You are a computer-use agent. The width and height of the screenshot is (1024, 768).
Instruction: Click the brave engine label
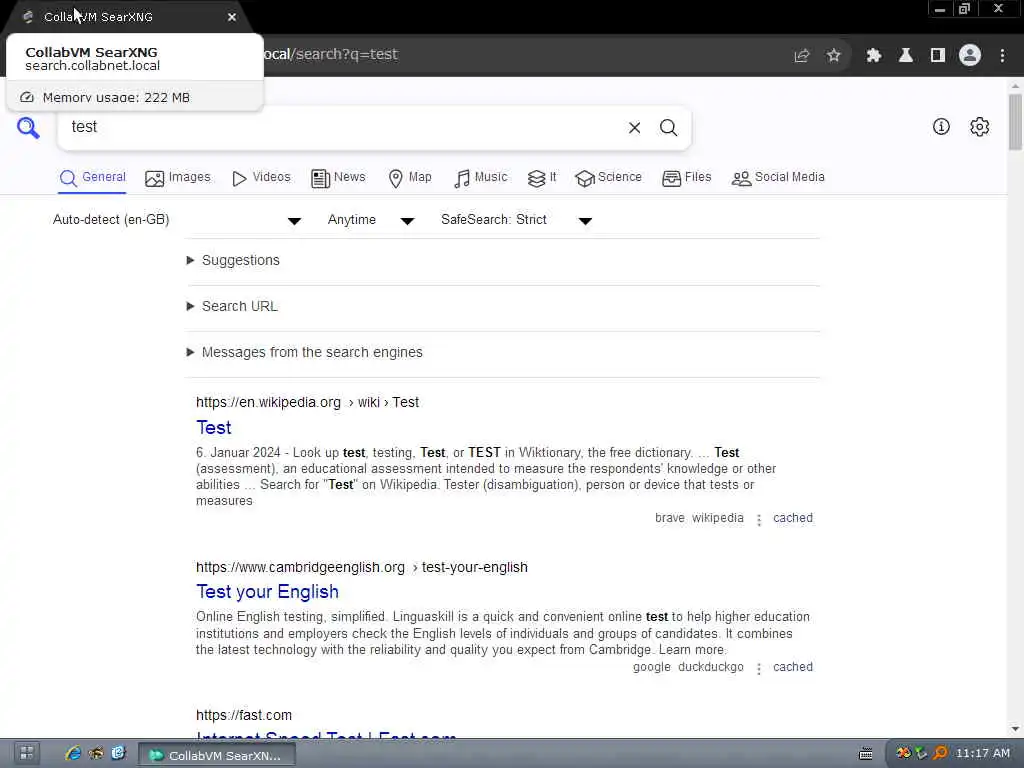(x=670, y=518)
